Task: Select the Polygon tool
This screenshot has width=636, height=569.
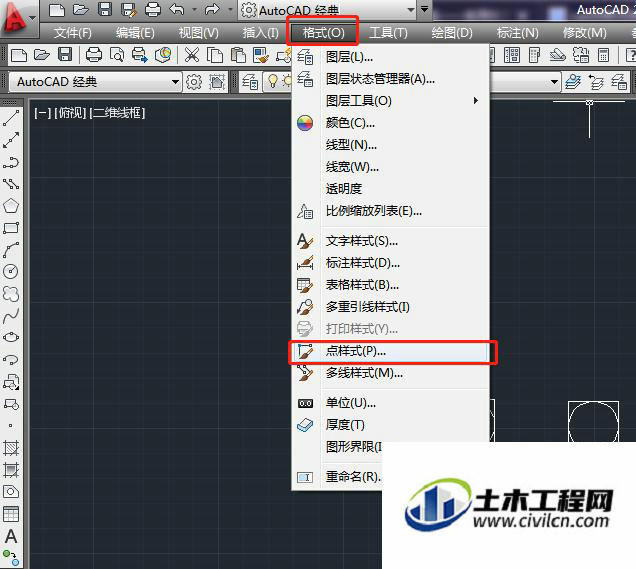Action: coord(11,206)
